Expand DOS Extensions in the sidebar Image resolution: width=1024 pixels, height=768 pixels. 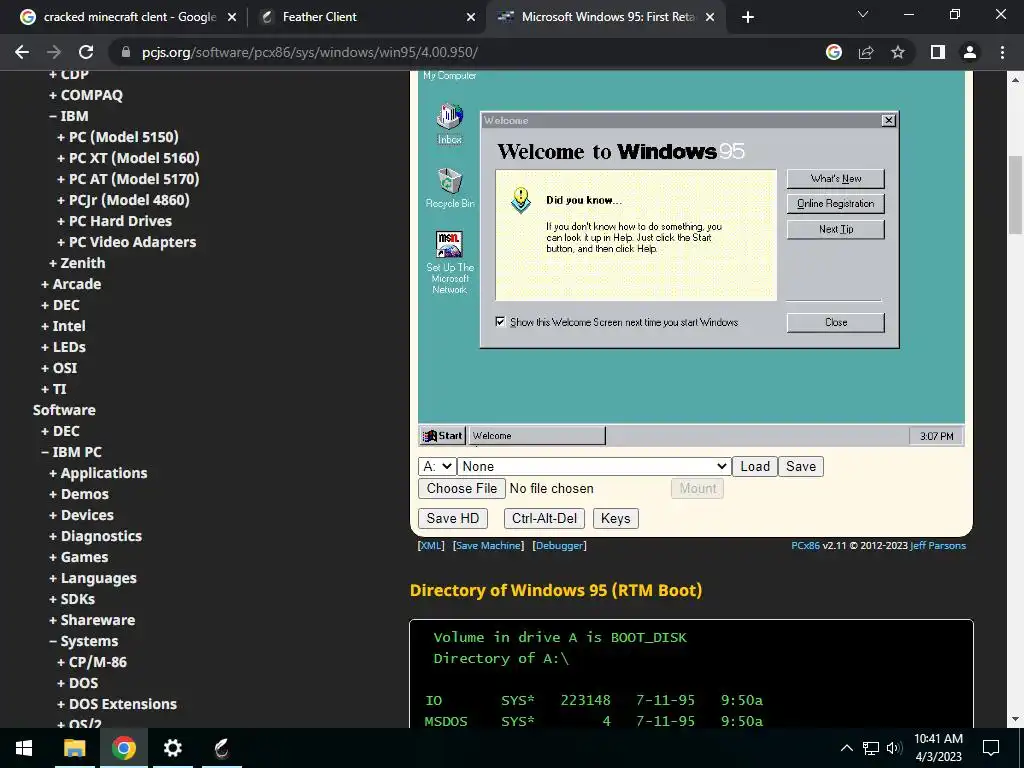point(117,704)
